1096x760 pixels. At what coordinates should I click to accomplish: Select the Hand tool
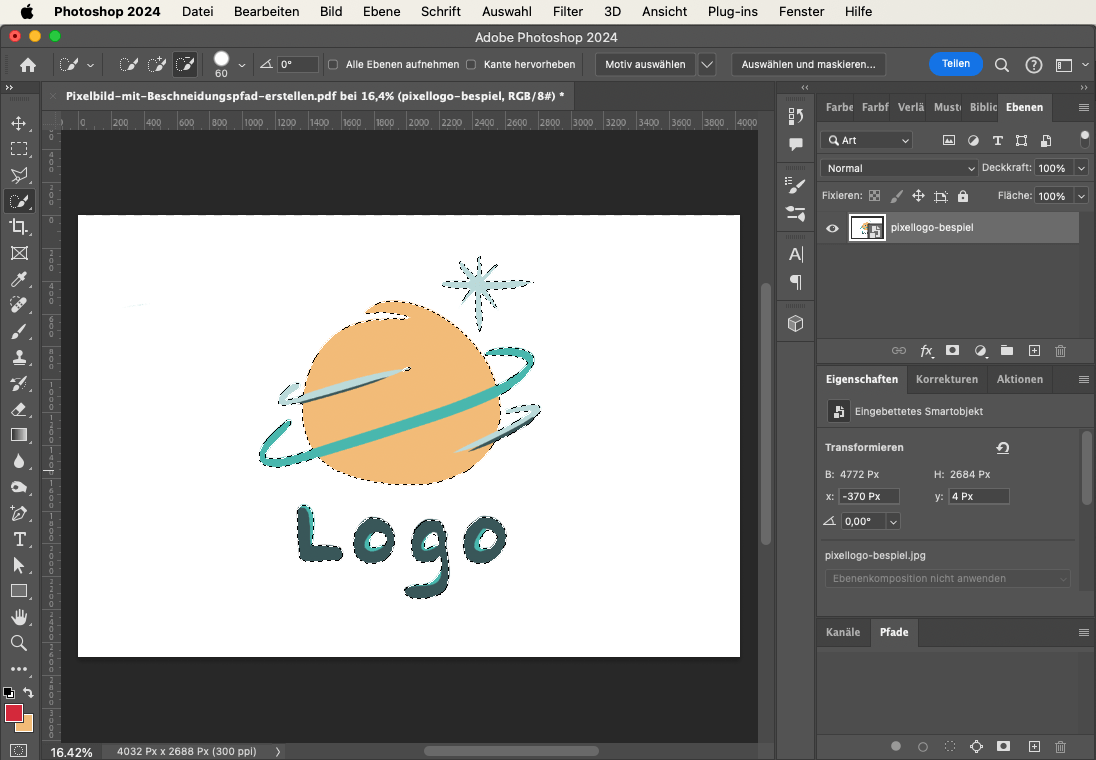pyautogui.click(x=18, y=617)
